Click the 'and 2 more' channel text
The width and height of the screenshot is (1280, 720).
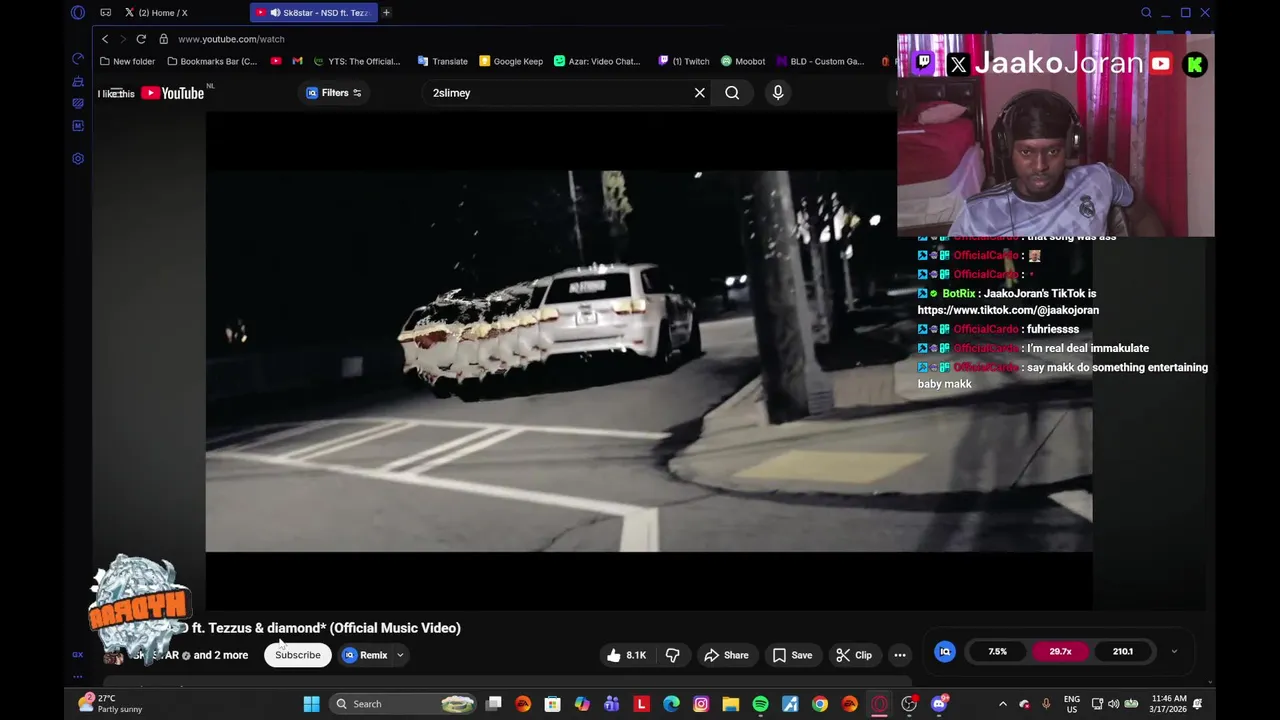click(220, 655)
